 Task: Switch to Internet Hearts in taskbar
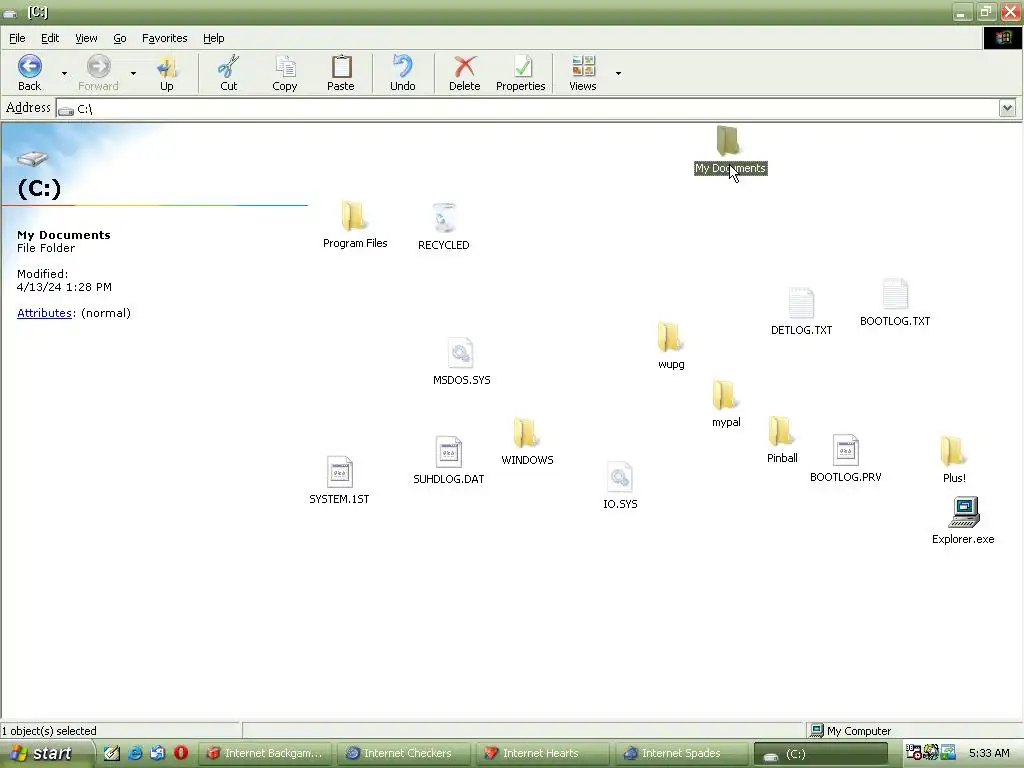click(542, 753)
